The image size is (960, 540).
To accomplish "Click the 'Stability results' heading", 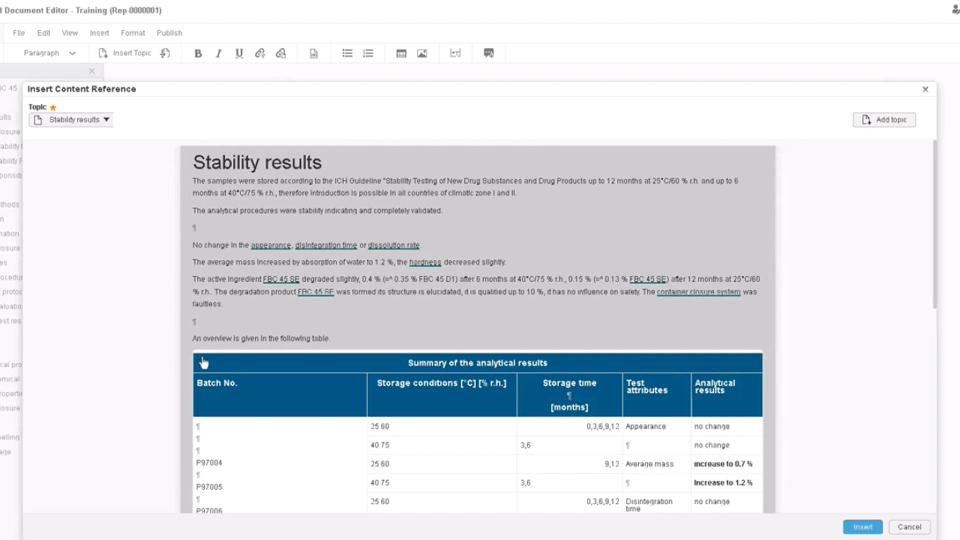I will pyautogui.click(x=257, y=162).
